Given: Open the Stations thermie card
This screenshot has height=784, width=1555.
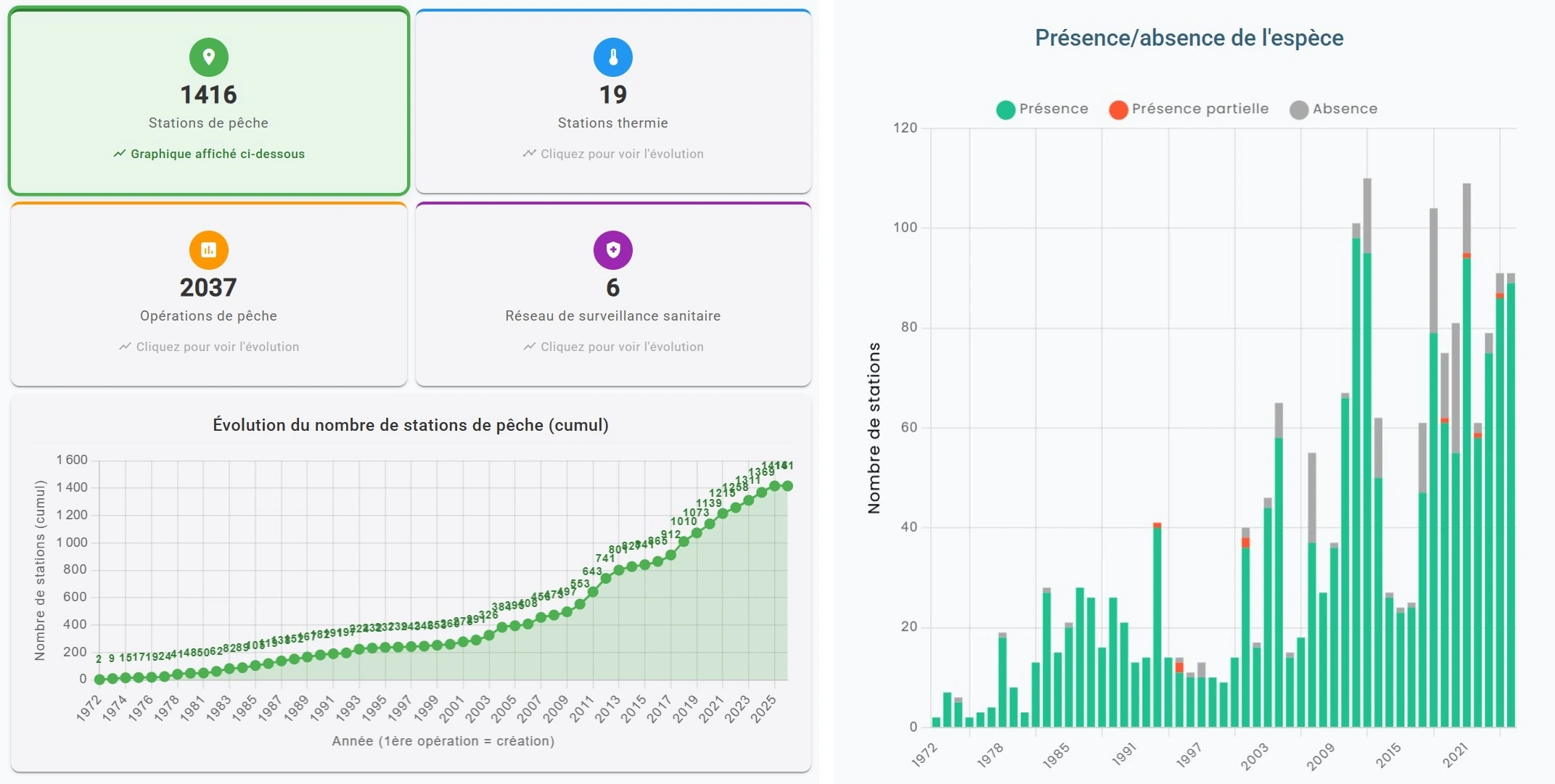Looking at the screenshot, I should pyautogui.click(x=613, y=102).
